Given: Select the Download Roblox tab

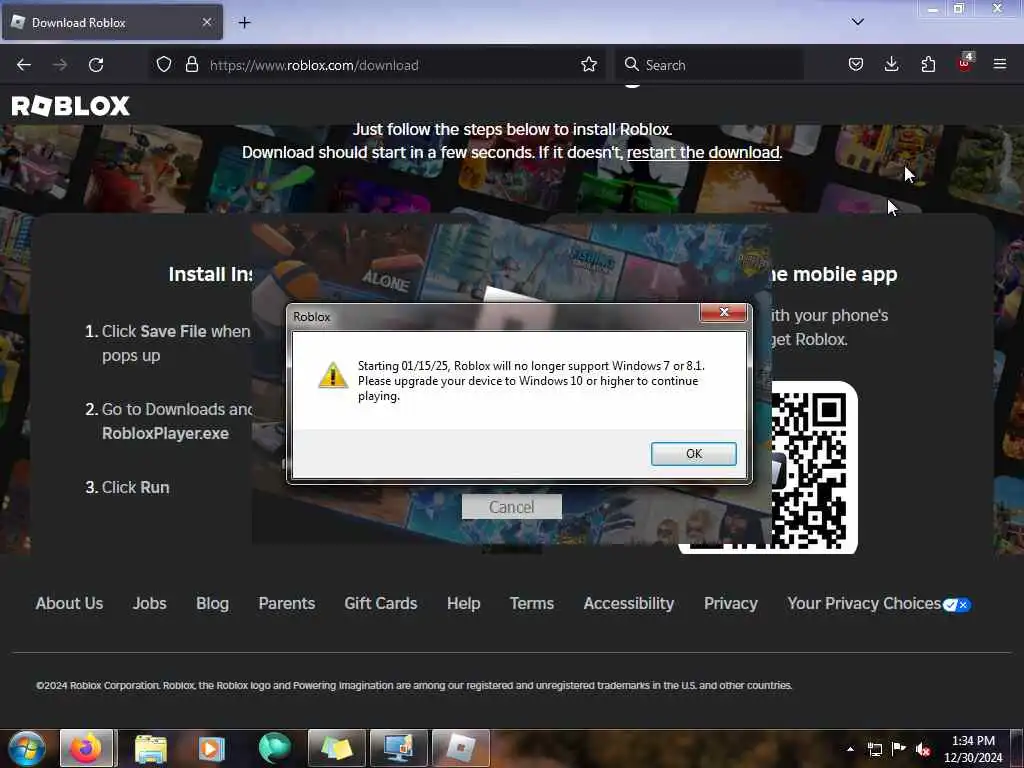Looking at the screenshot, I should (112, 22).
